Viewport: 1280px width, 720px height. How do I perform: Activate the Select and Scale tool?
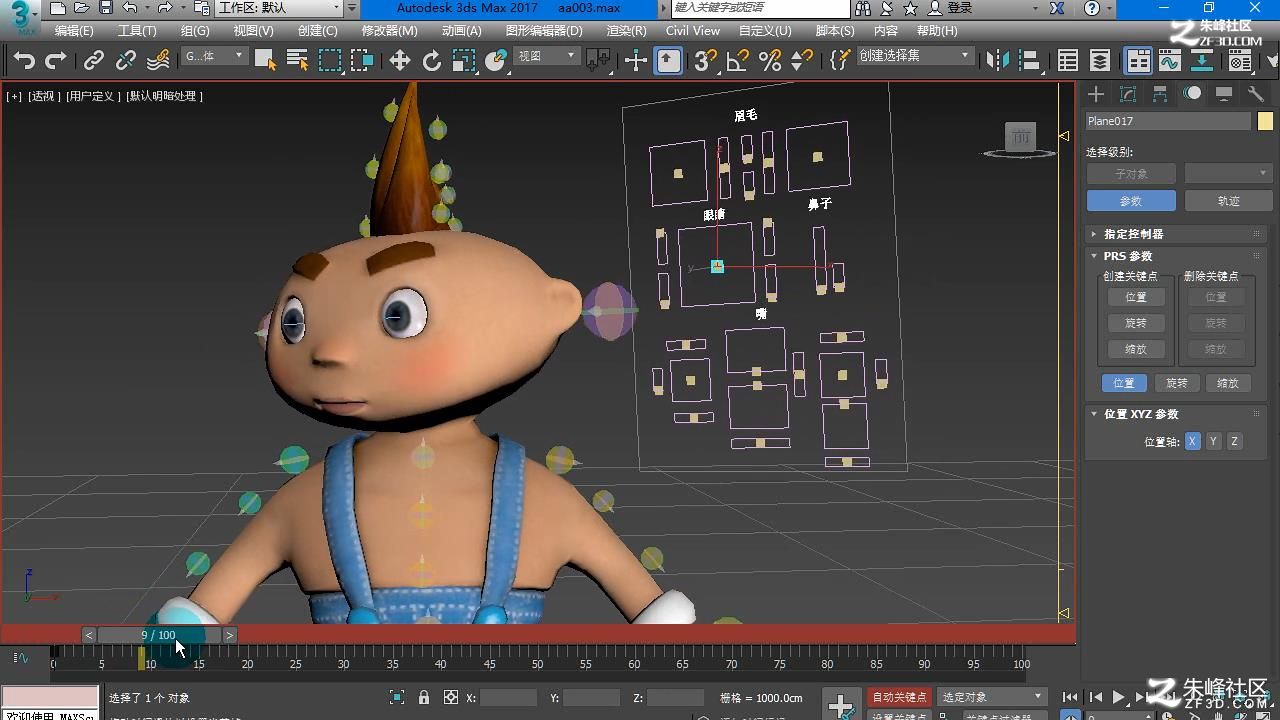point(464,61)
